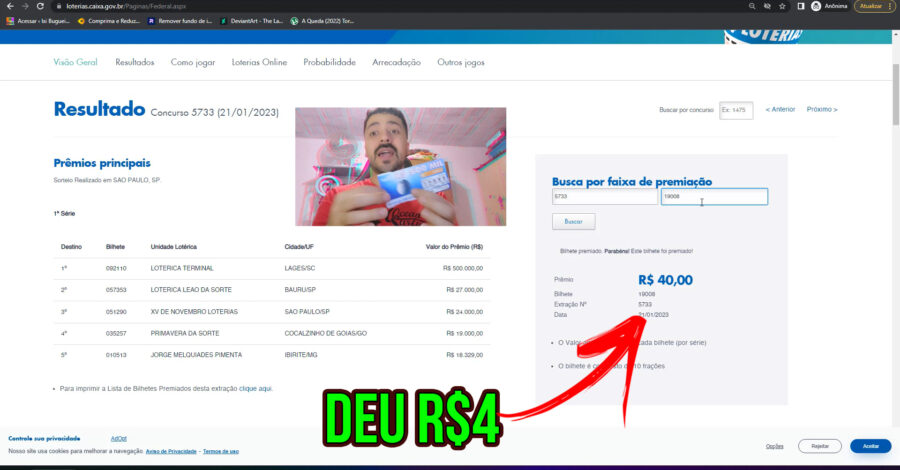This screenshot has width=900, height=470.
Task: Click the Concurso 5733 (21/01/2023) text
Action: pos(215,112)
